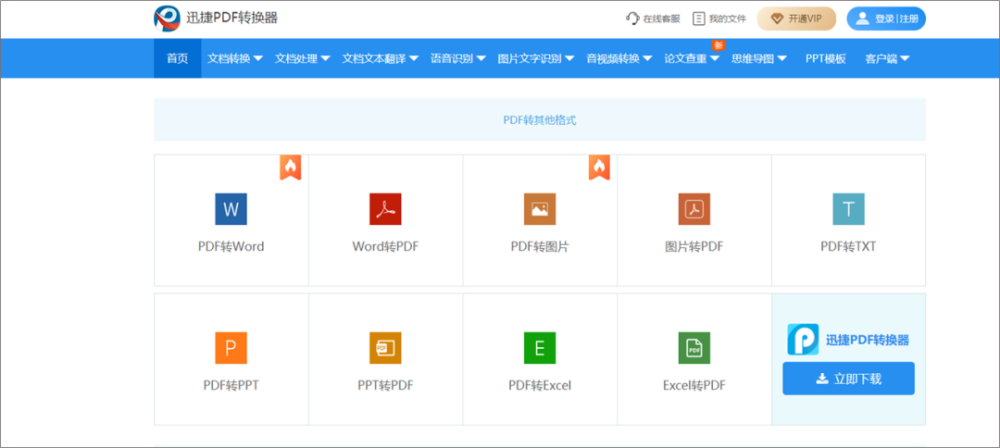The image size is (1000, 448).
Task: Click the 开通VIP button
Action: [x=797, y=19]
